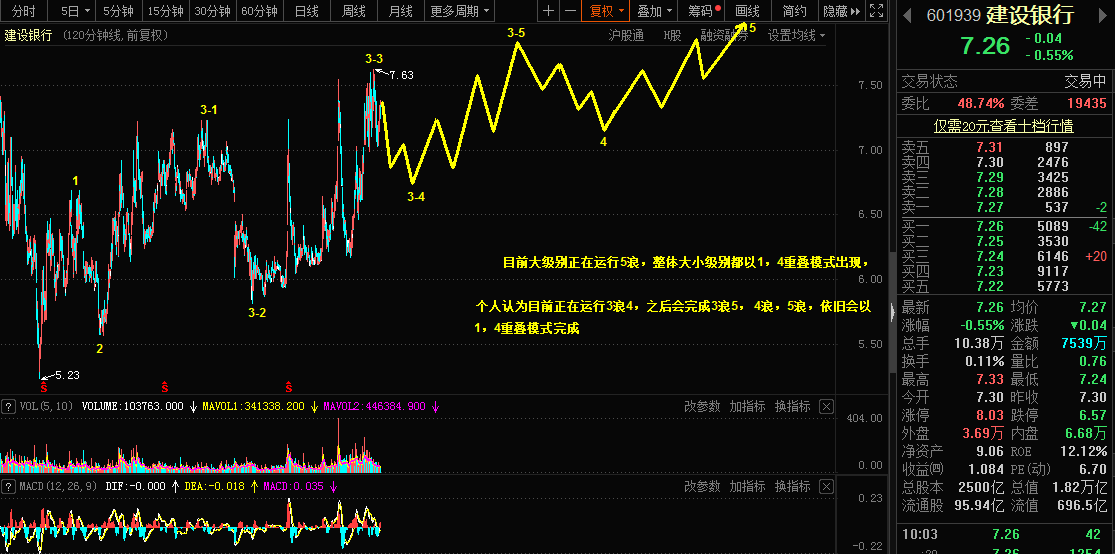
Task: Click the 沪股通 tag
Action: [x=626, y=36]
